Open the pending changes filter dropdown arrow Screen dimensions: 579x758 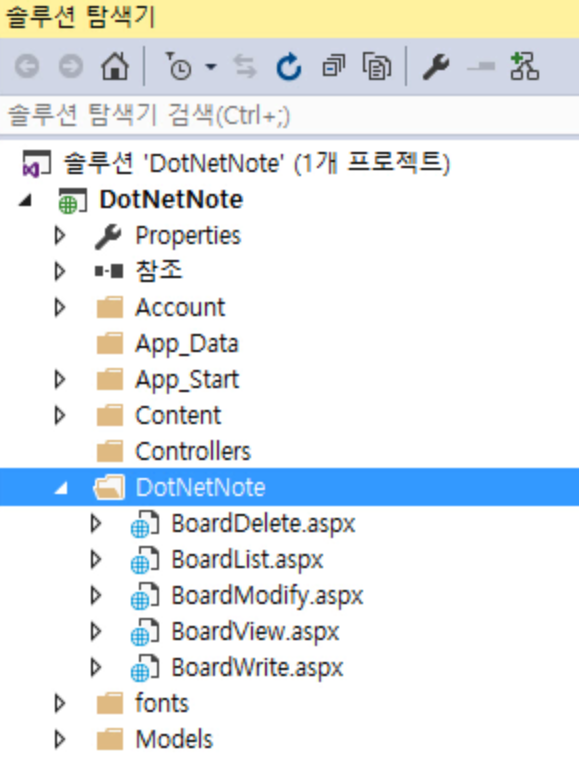[x=211, y=66]
